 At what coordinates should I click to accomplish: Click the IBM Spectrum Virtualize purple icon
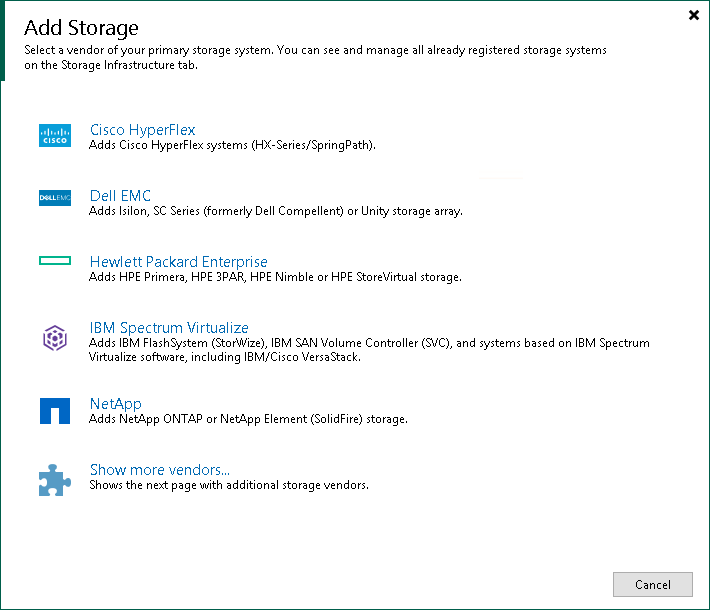coord(55,339)
